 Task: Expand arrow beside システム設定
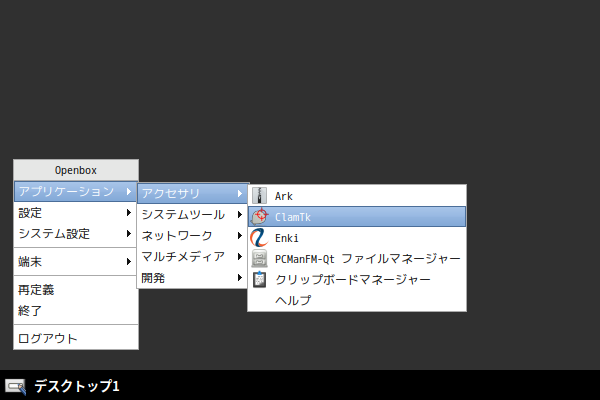pyautogui.click(x=129, y=233)
